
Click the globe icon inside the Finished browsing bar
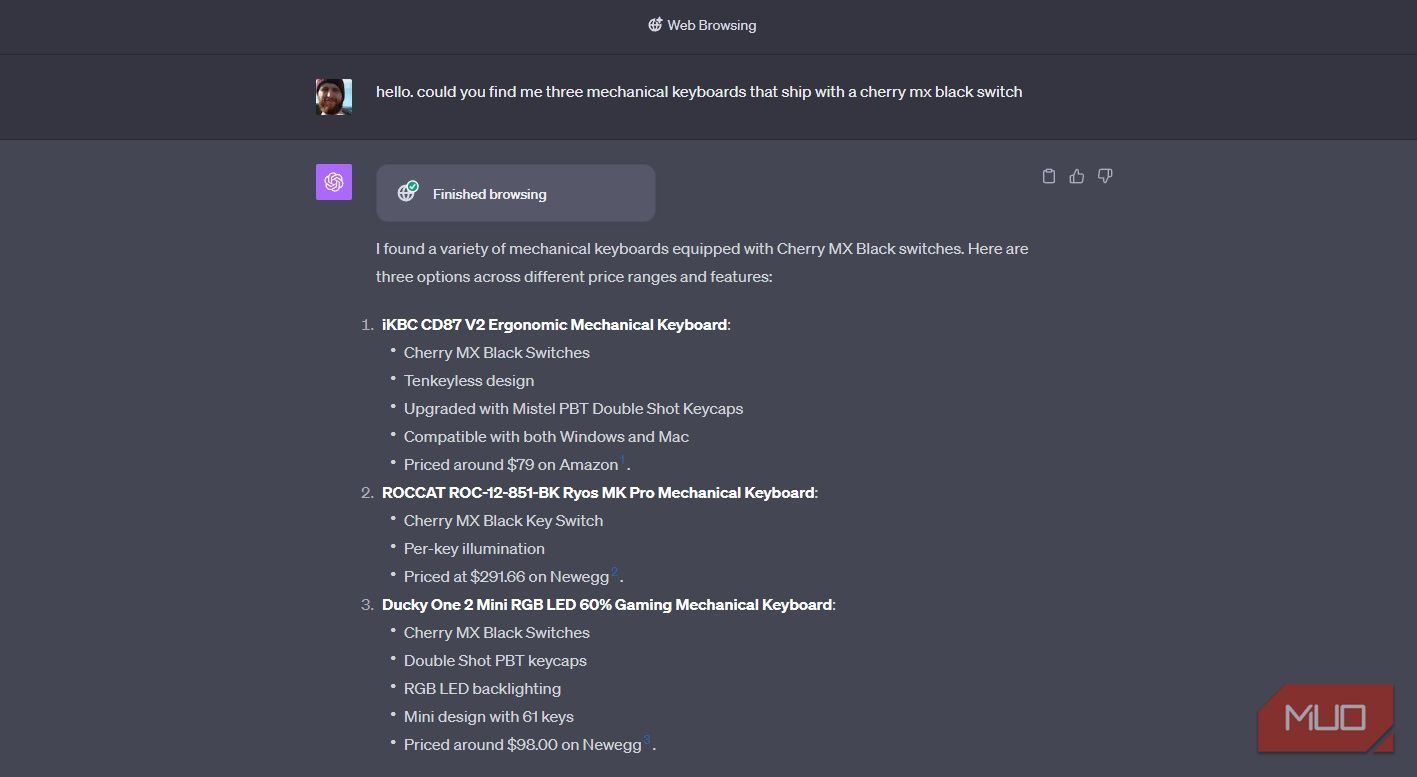[407, 192]
